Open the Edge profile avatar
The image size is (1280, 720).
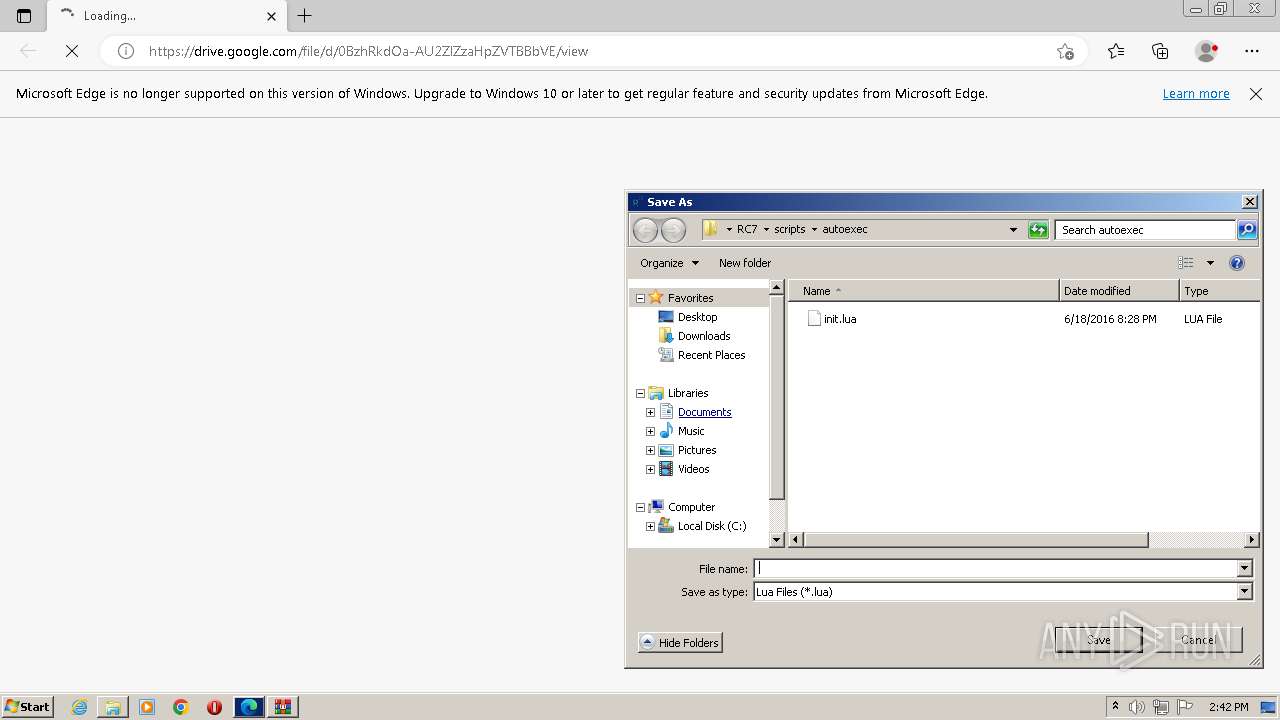(x=1206, y=51)
